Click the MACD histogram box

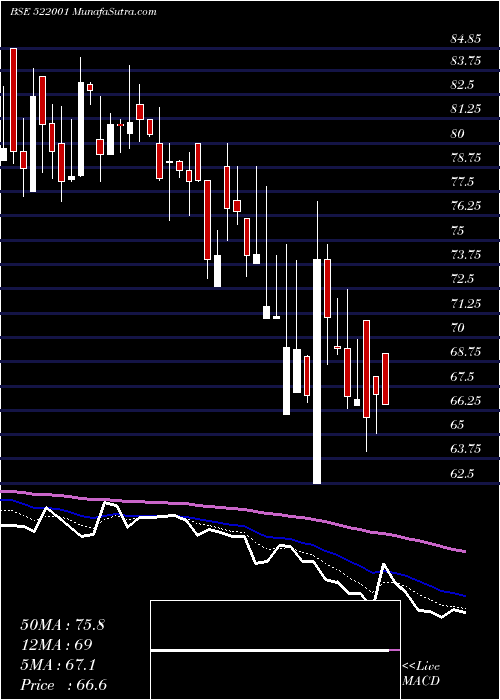coord(275,650)
